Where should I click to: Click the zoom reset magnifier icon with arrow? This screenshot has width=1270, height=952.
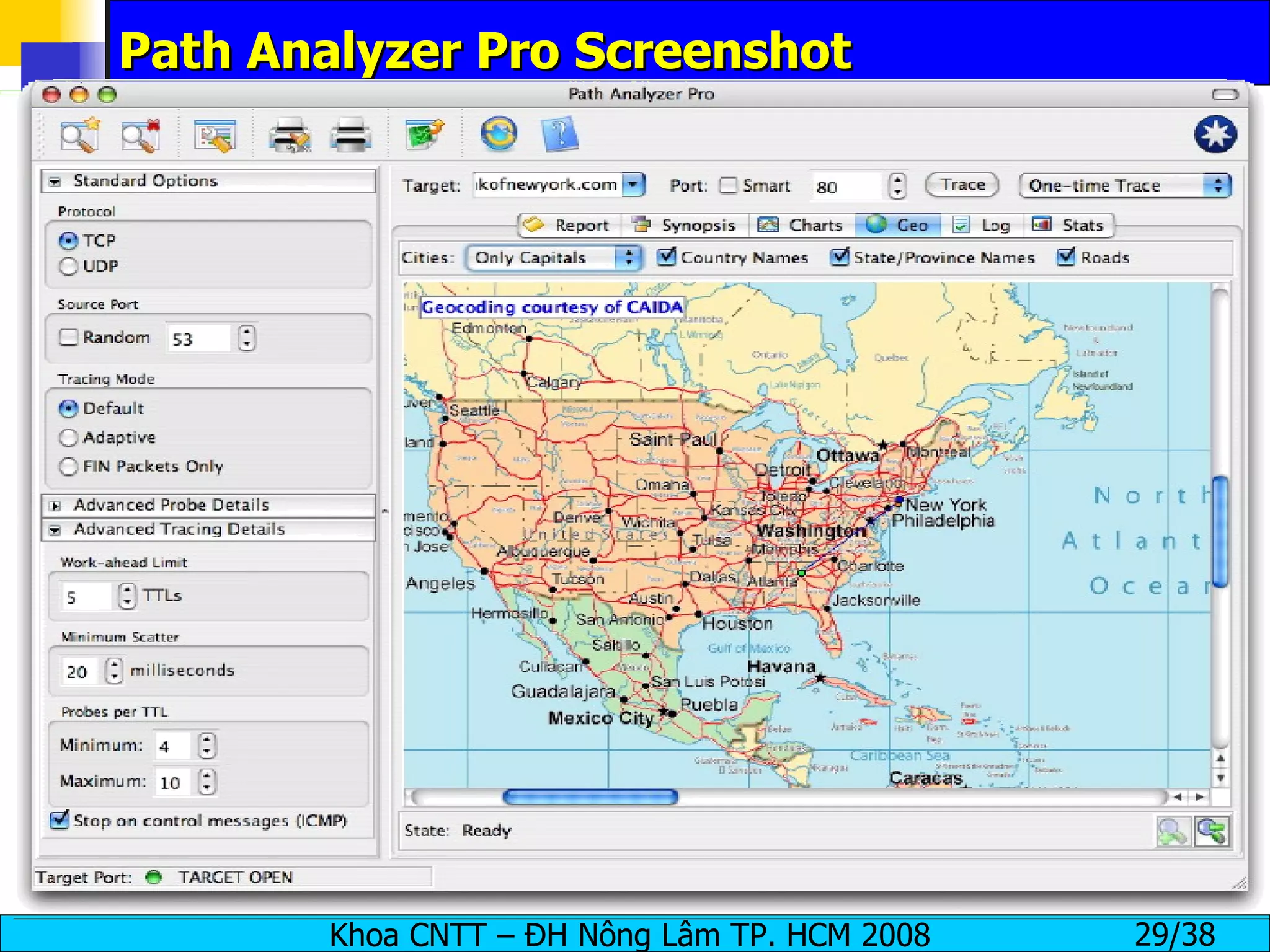click(x=1212, y=831)
